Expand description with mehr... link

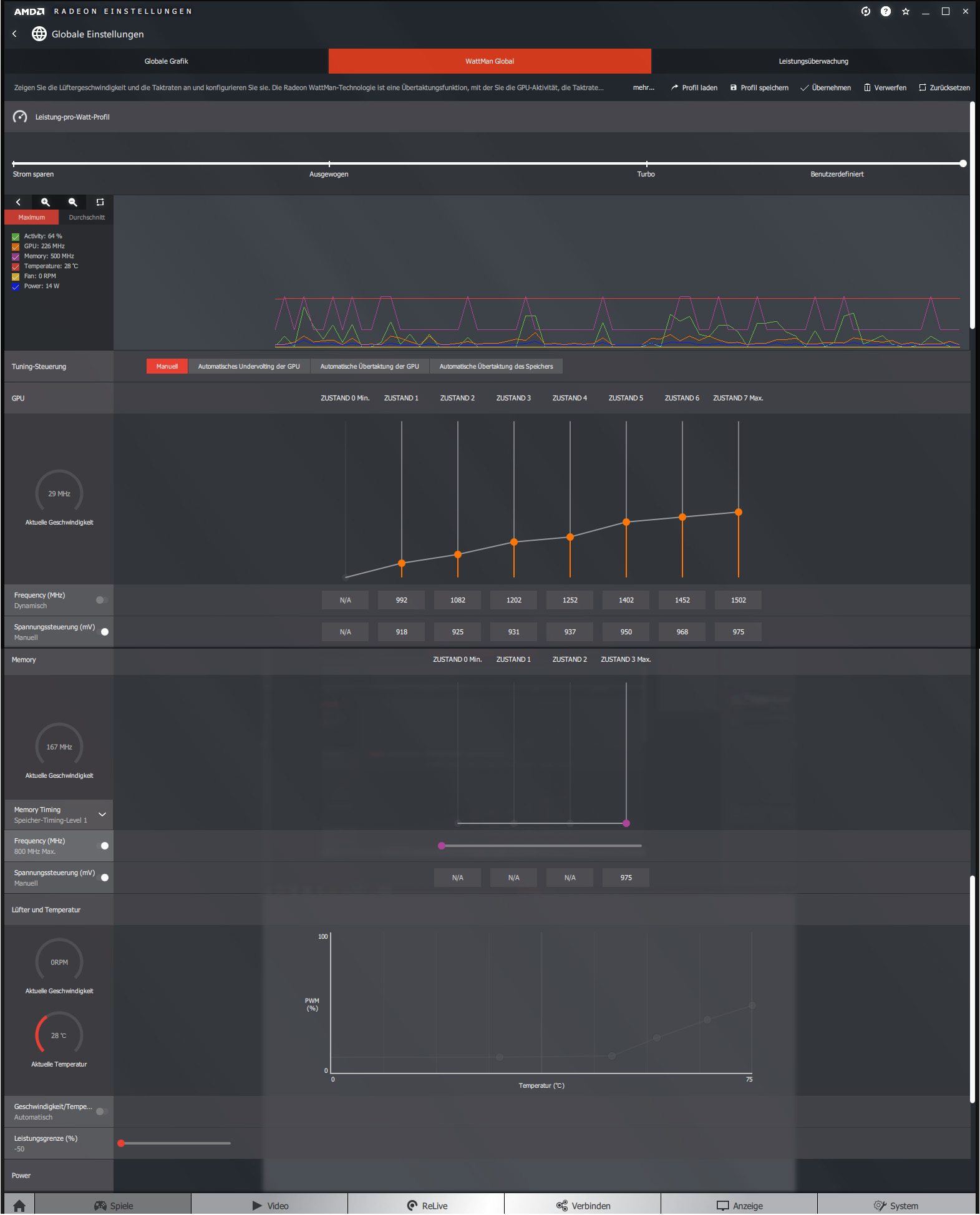(643, 87)
